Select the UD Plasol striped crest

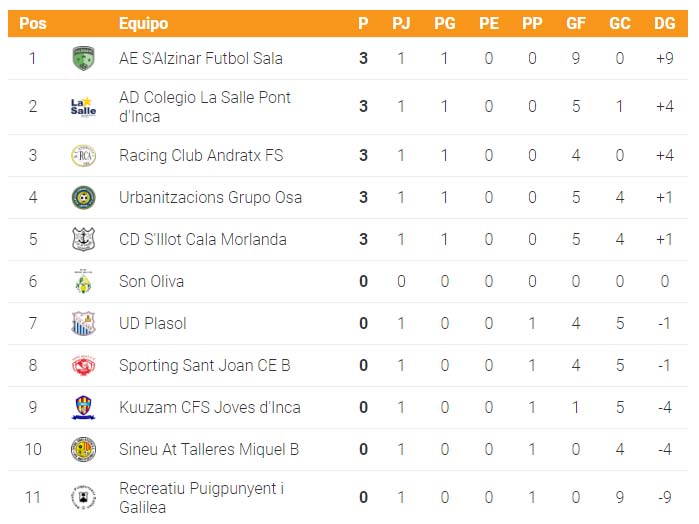click(83, 323)
